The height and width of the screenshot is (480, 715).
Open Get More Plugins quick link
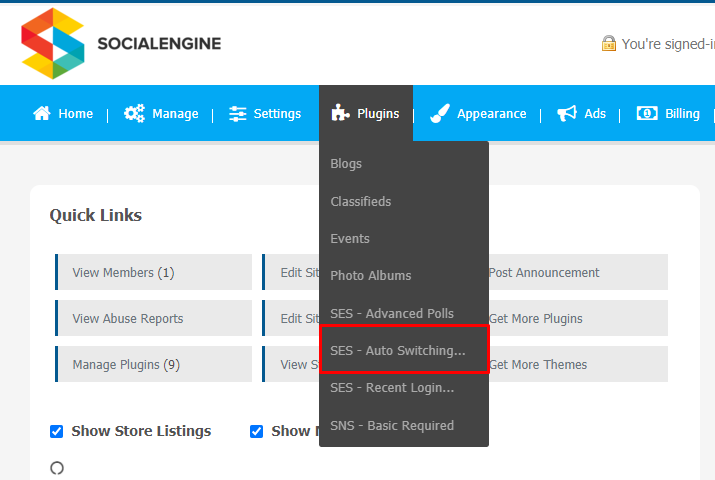(x=578, y=318)
